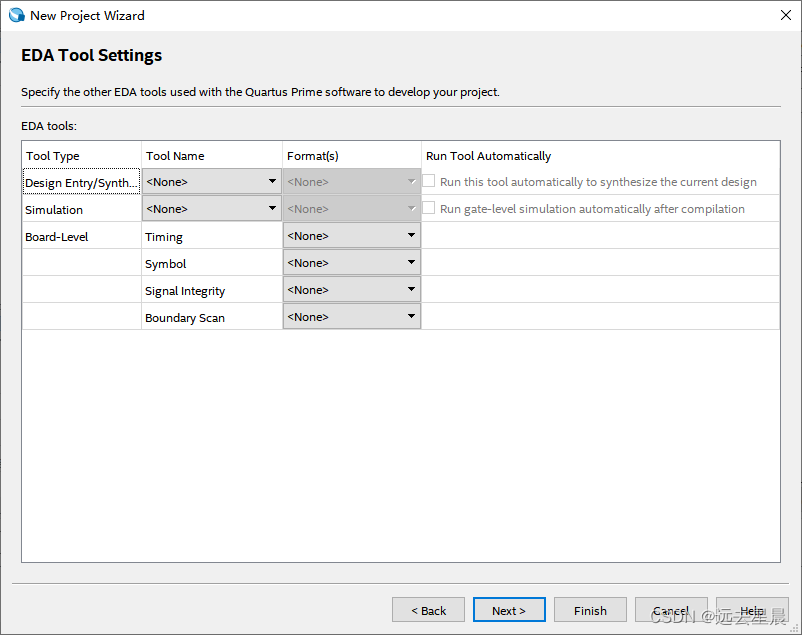The width and height of the screenshot is (802, 635).
Task: Expand the Symbol format dropdown
Action: click(x=351, y=263)
